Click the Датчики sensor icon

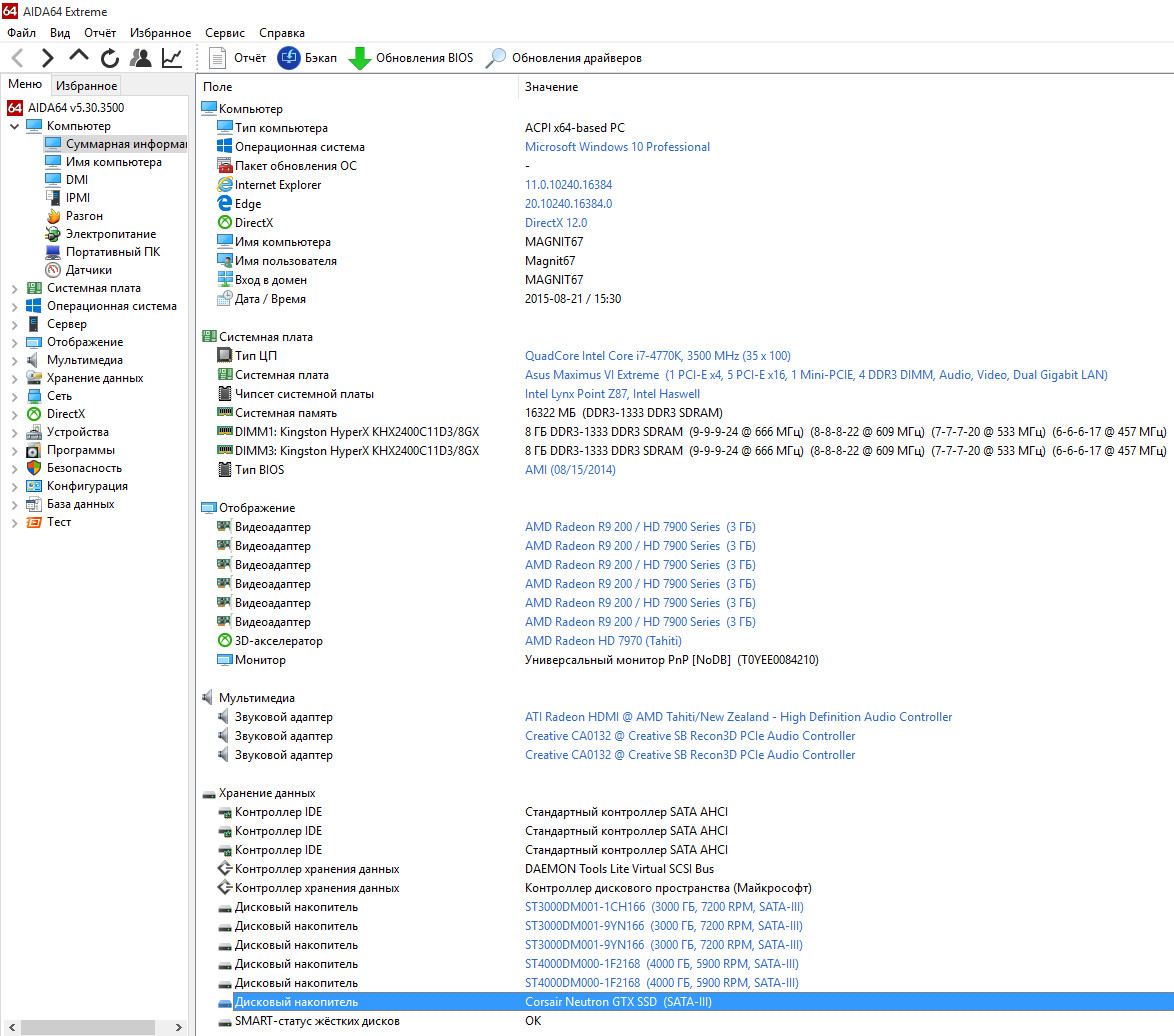[x=53, y=269]
